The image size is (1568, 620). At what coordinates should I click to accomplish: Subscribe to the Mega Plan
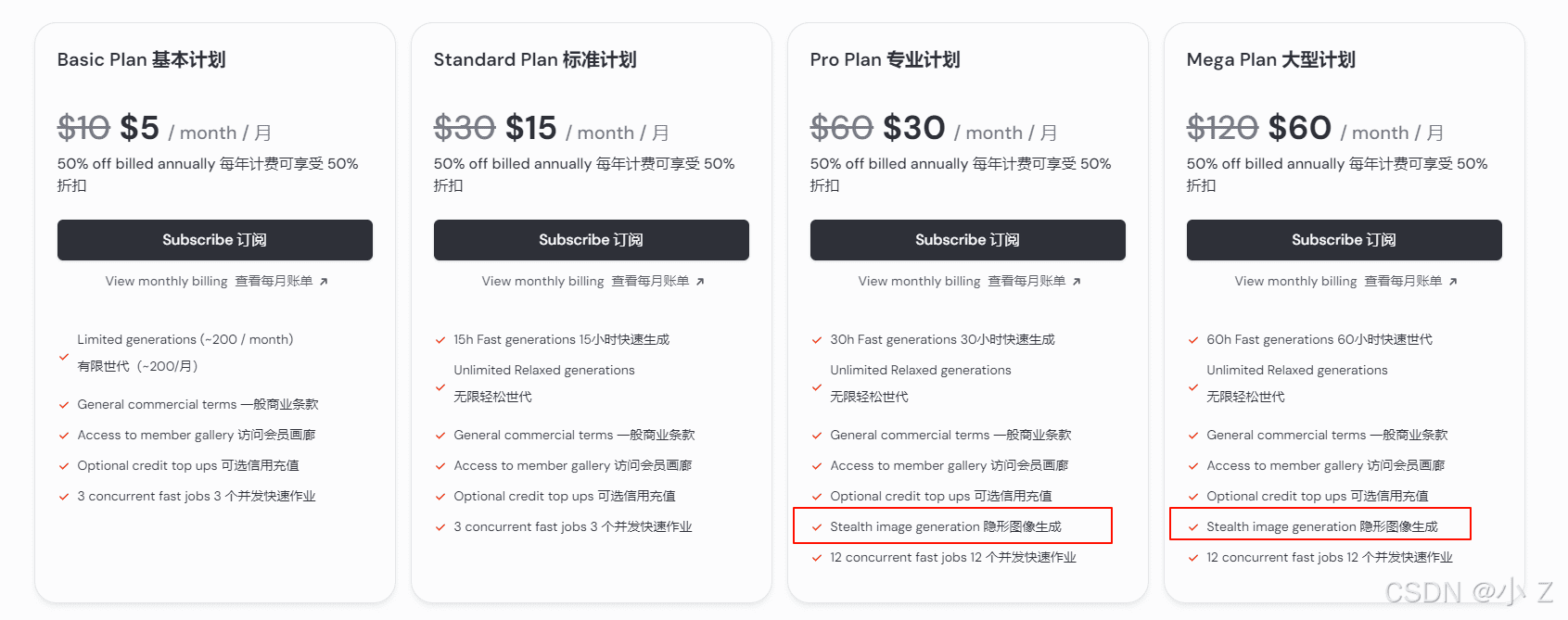[1344, 240]
